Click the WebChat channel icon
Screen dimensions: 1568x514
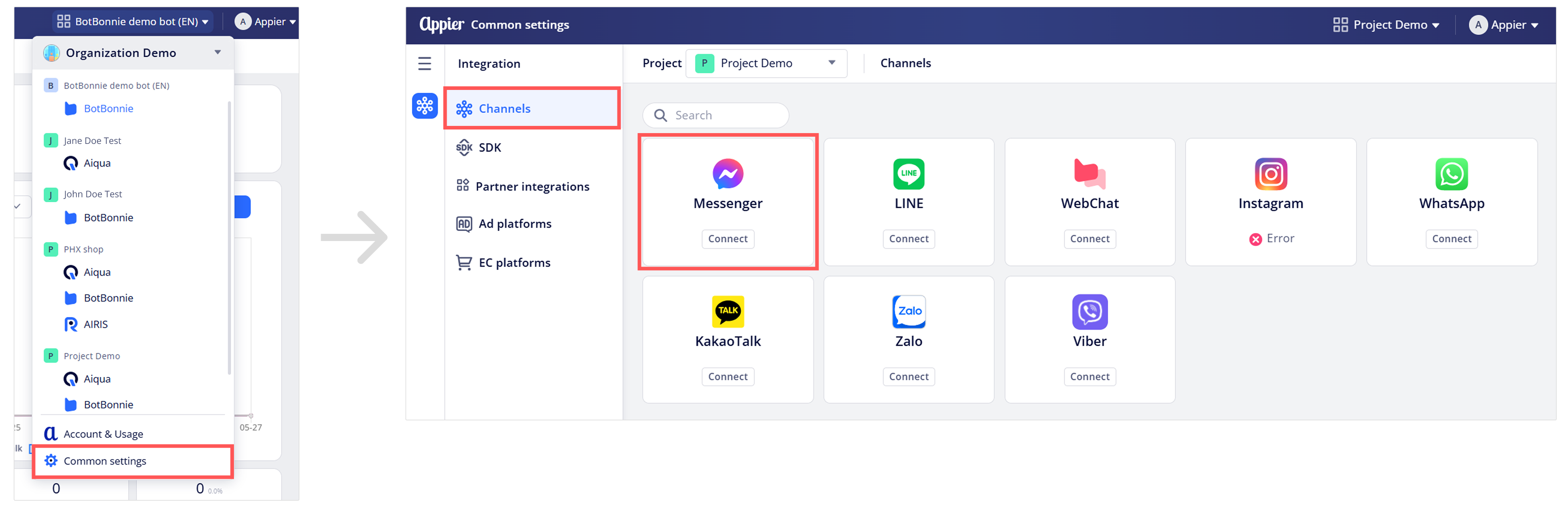[1089, 174]
